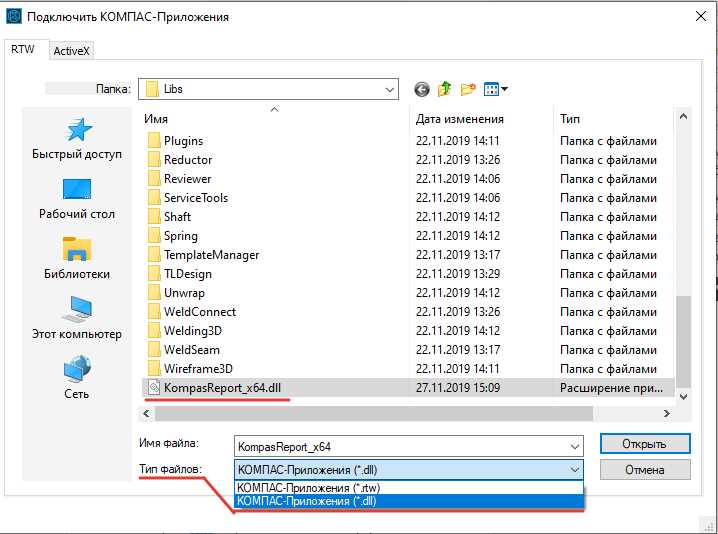This screenshot has width=718, height=534.
Task: Select the row named Plugins
Action: click(407, 141)
